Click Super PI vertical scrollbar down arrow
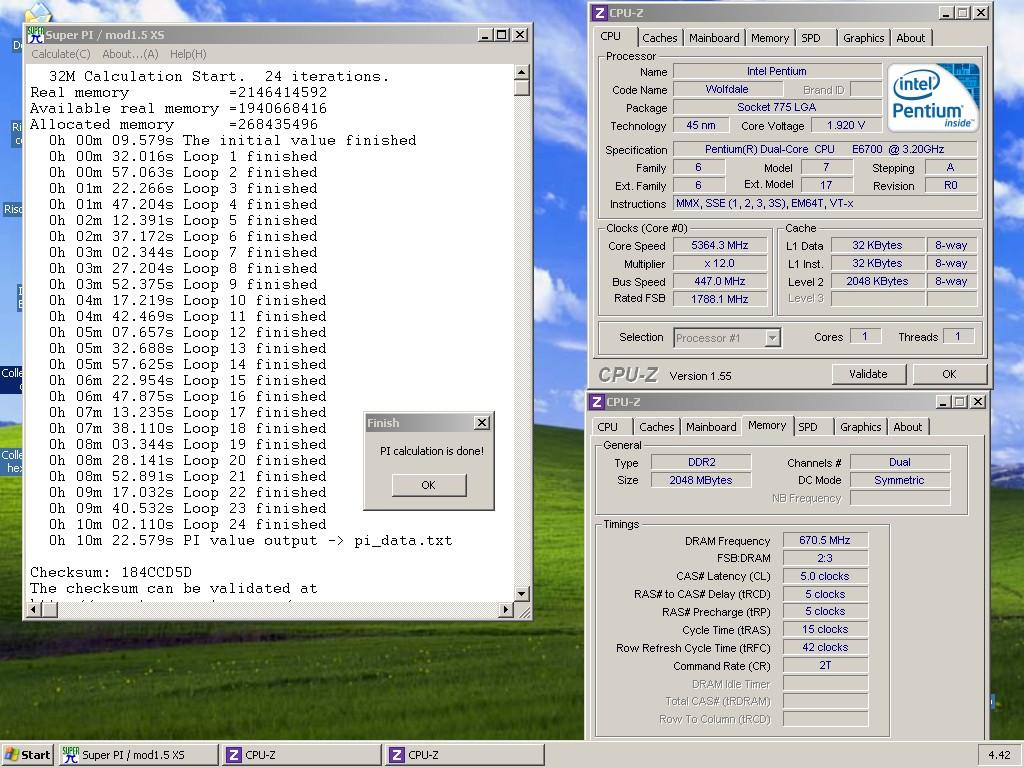 point(522,594)
